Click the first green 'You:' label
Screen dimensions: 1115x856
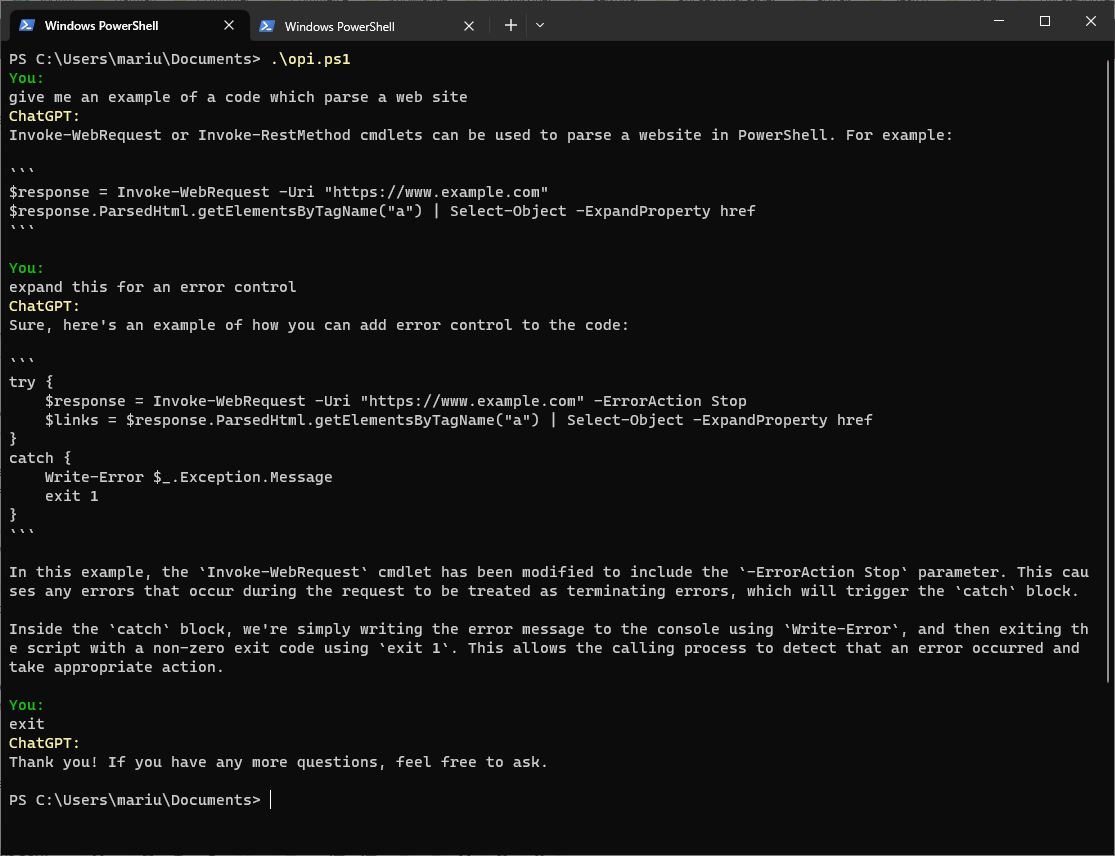point(26,78)
